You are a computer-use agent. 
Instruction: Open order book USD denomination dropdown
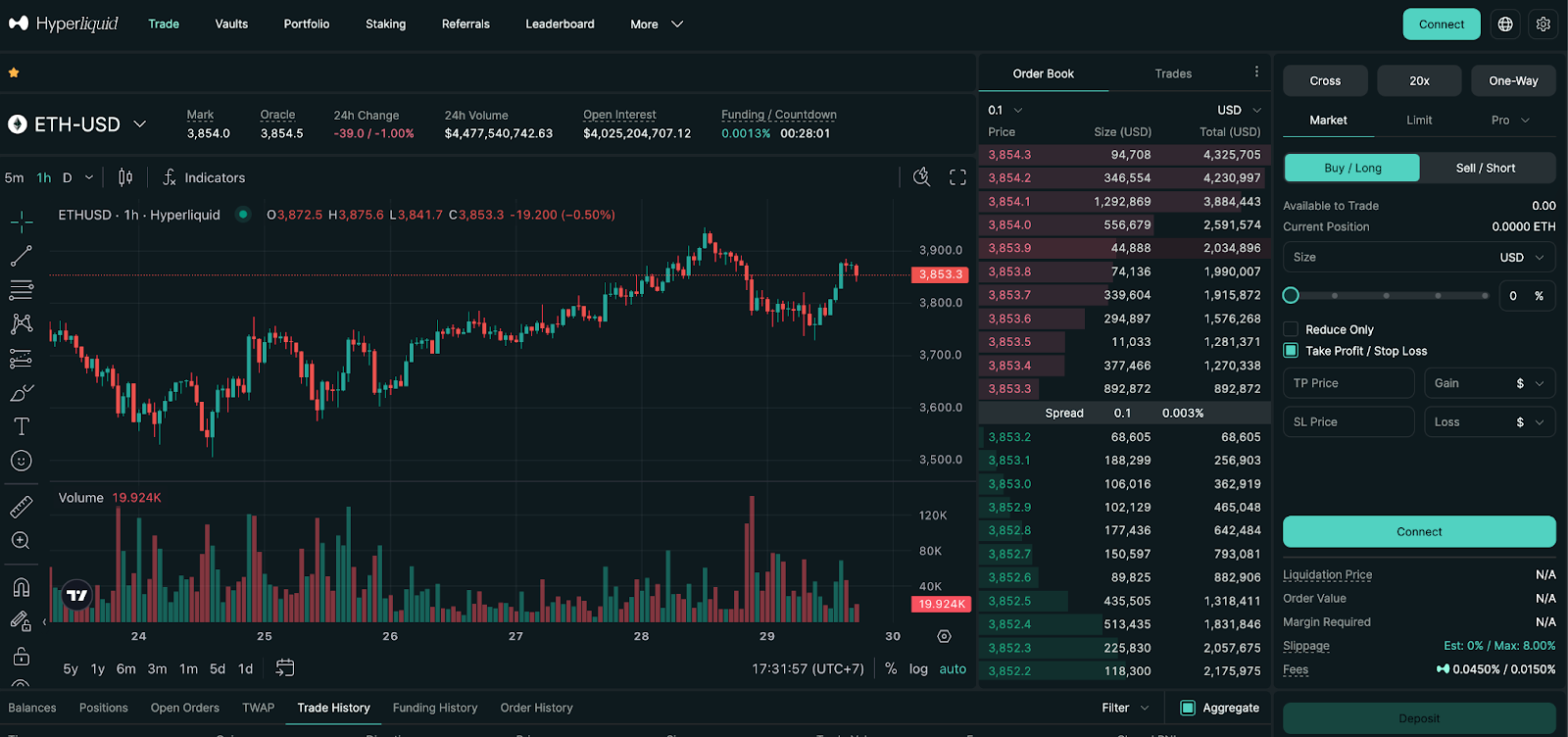tap(1240, 110)
